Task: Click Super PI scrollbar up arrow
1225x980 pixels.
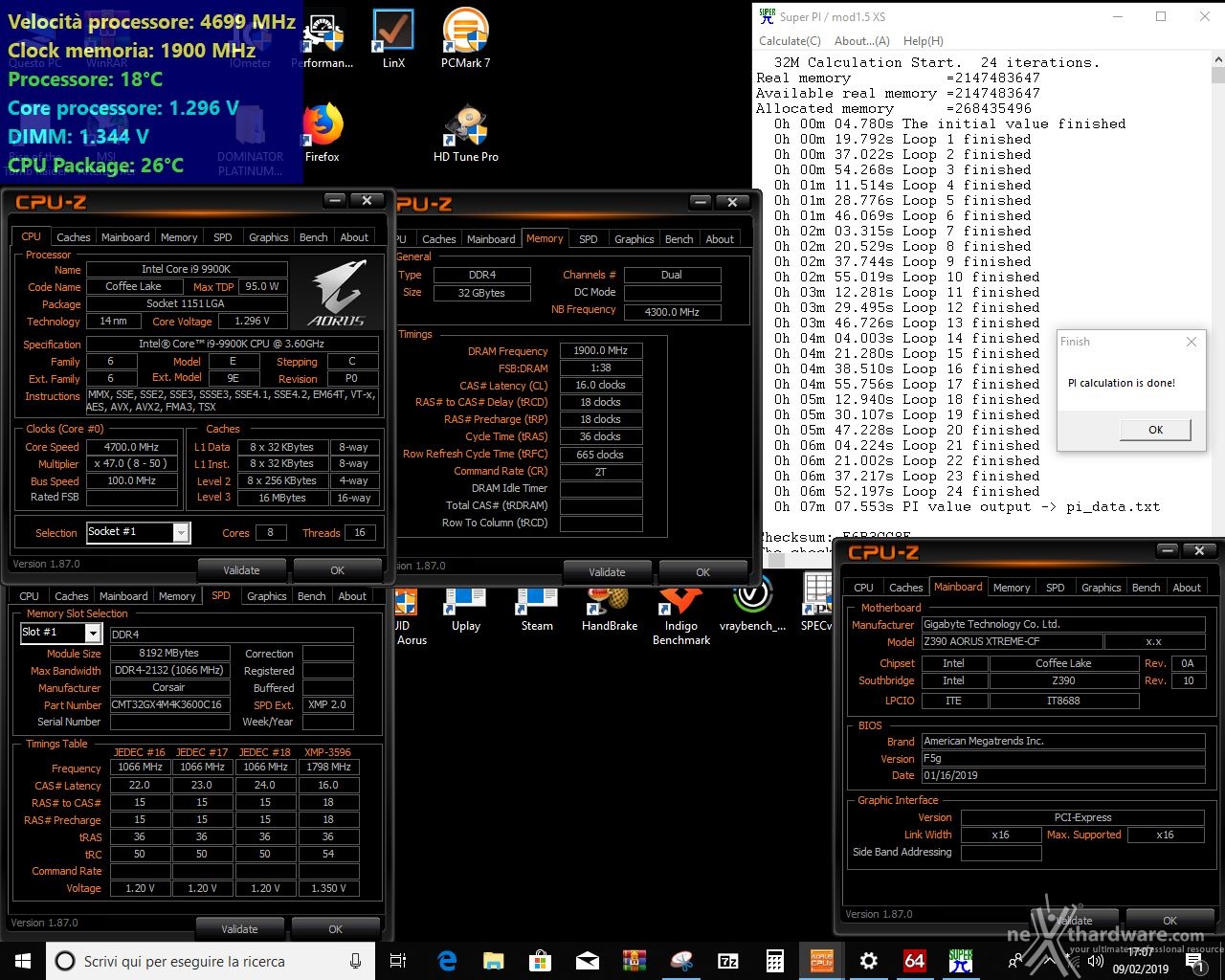Action: point(1216,59)
